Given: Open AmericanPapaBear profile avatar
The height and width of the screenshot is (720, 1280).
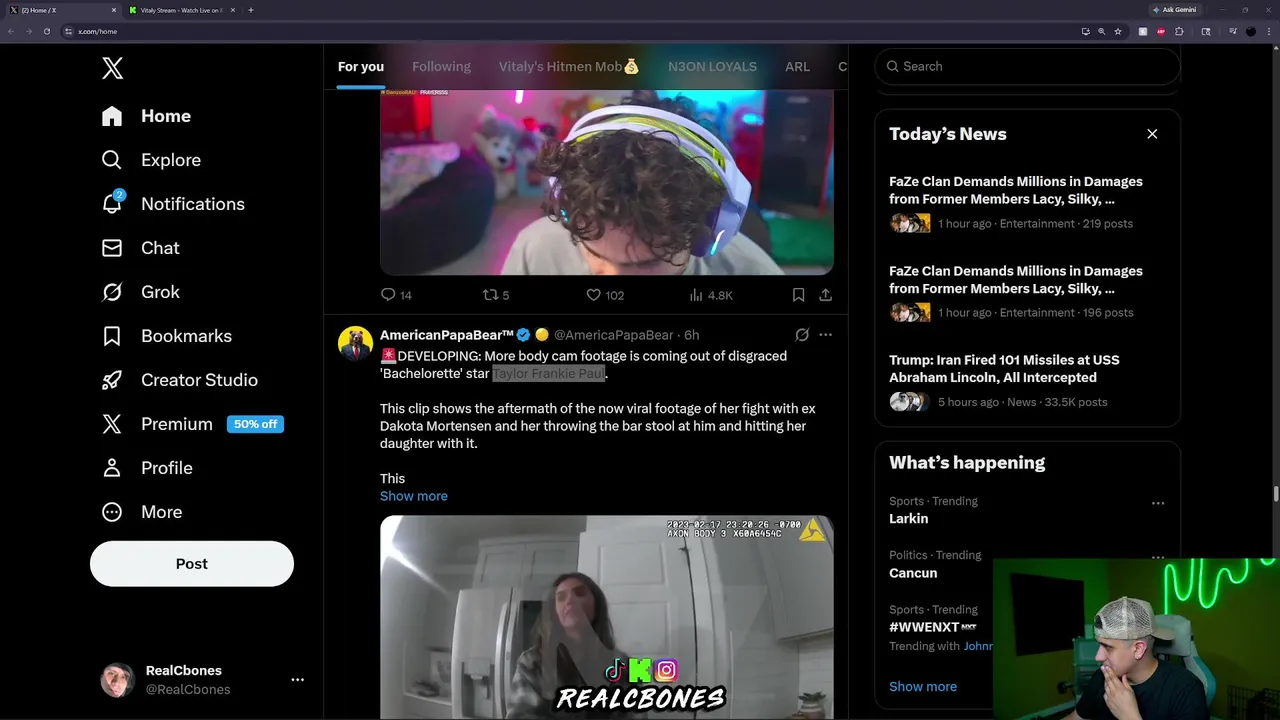Looking at the screenshot, I should pos(355,343).
